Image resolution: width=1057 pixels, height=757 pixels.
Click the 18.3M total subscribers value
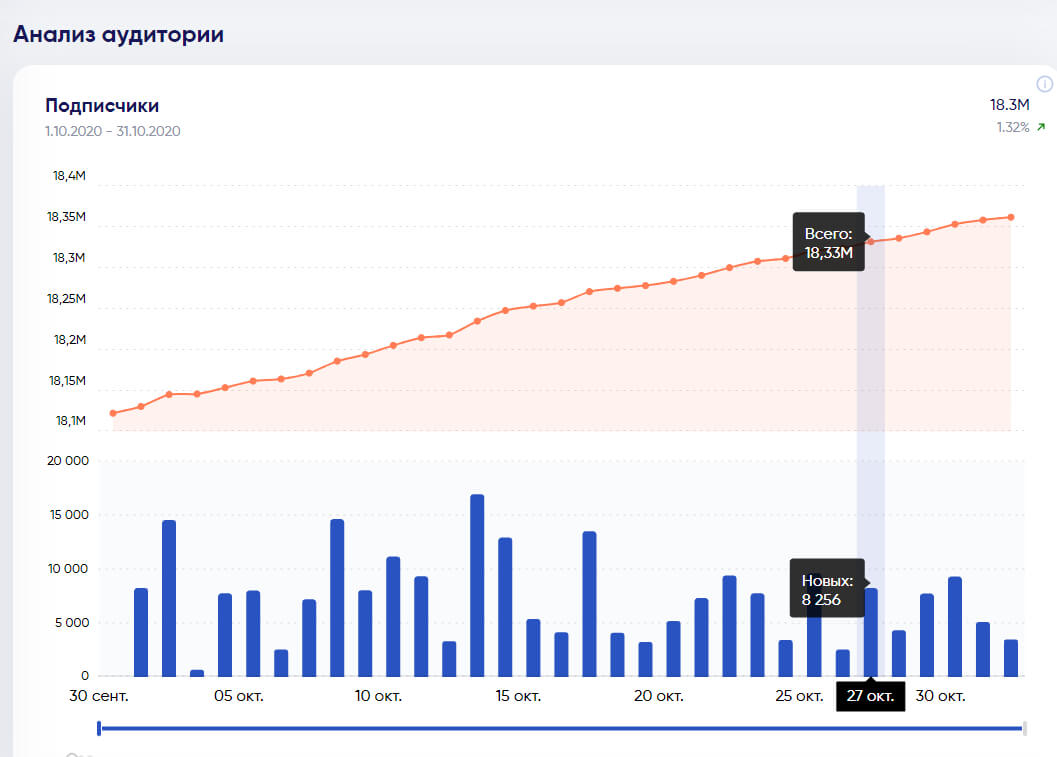[x=1010, y=105]
